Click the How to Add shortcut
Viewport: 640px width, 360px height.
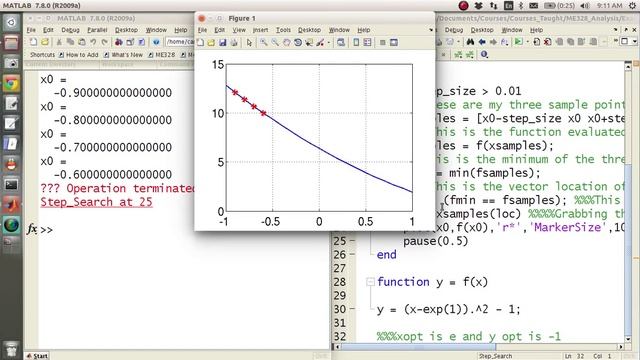78,55
